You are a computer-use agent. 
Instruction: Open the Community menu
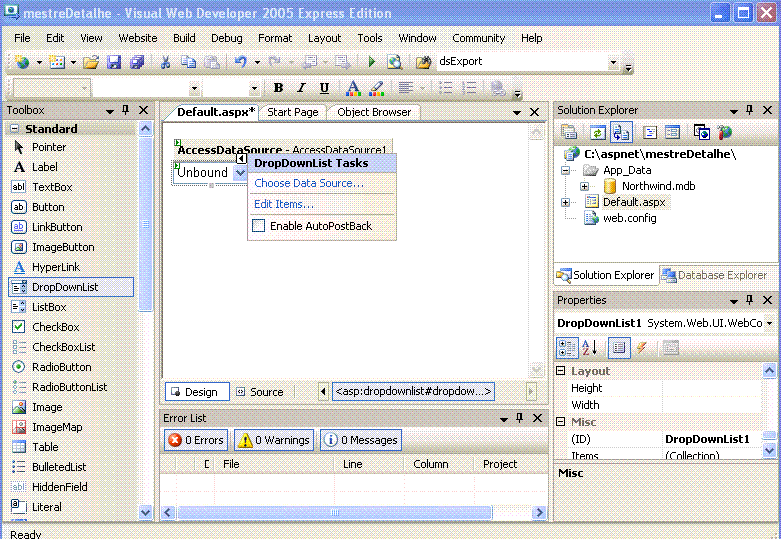click(479, 38)
